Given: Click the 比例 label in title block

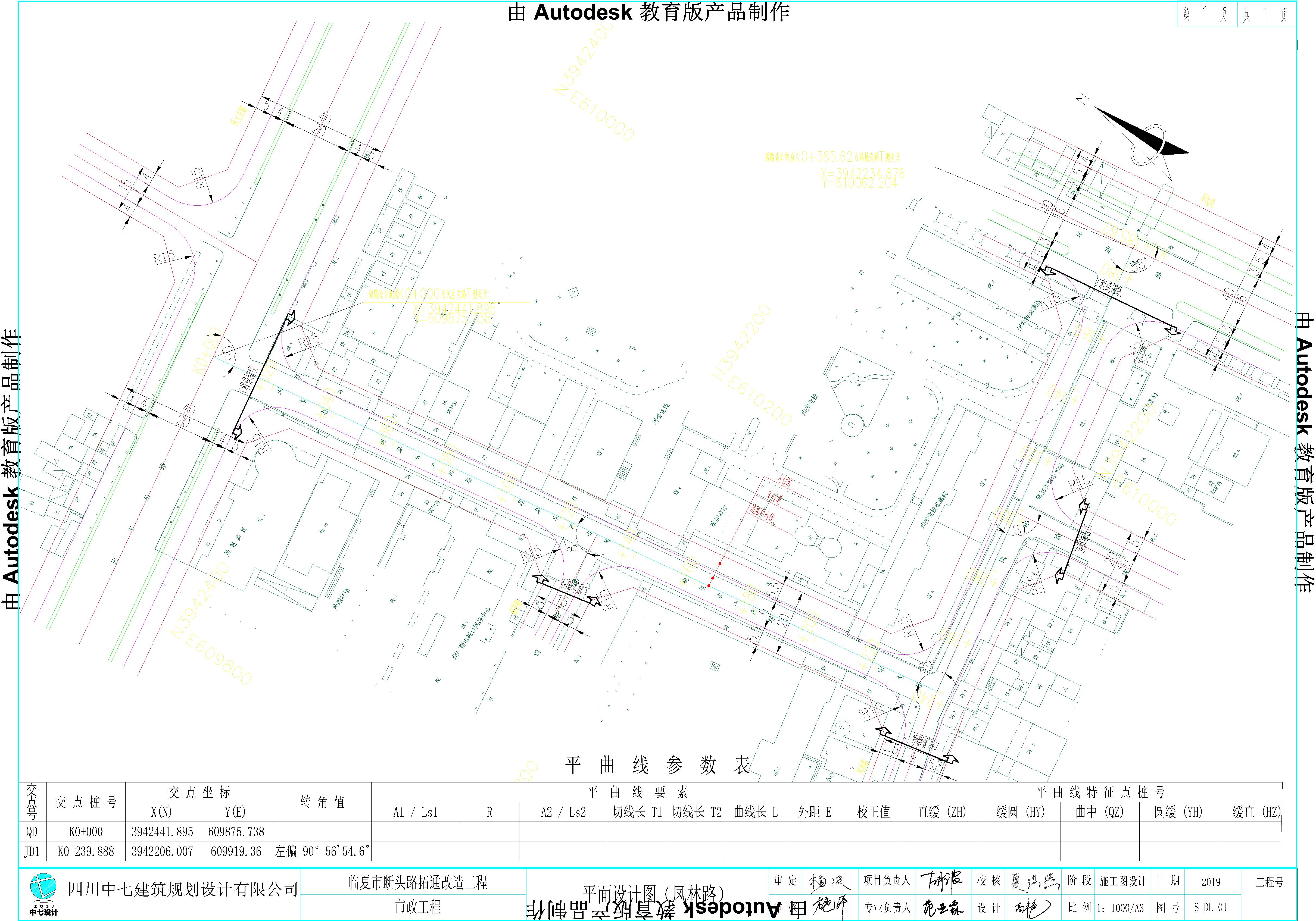Looking at the screenshot, I should click(1079, 907).
